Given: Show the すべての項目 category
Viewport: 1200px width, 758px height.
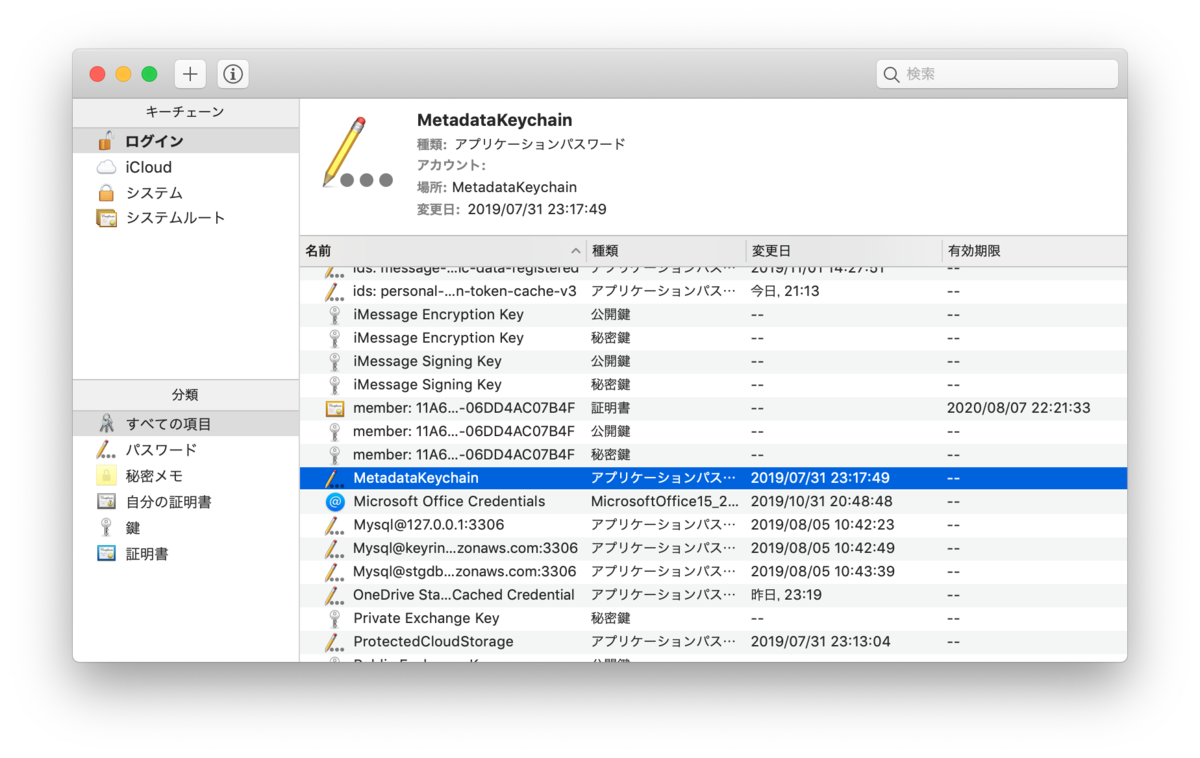Looking at the screenshot, I should click(186, 424).
